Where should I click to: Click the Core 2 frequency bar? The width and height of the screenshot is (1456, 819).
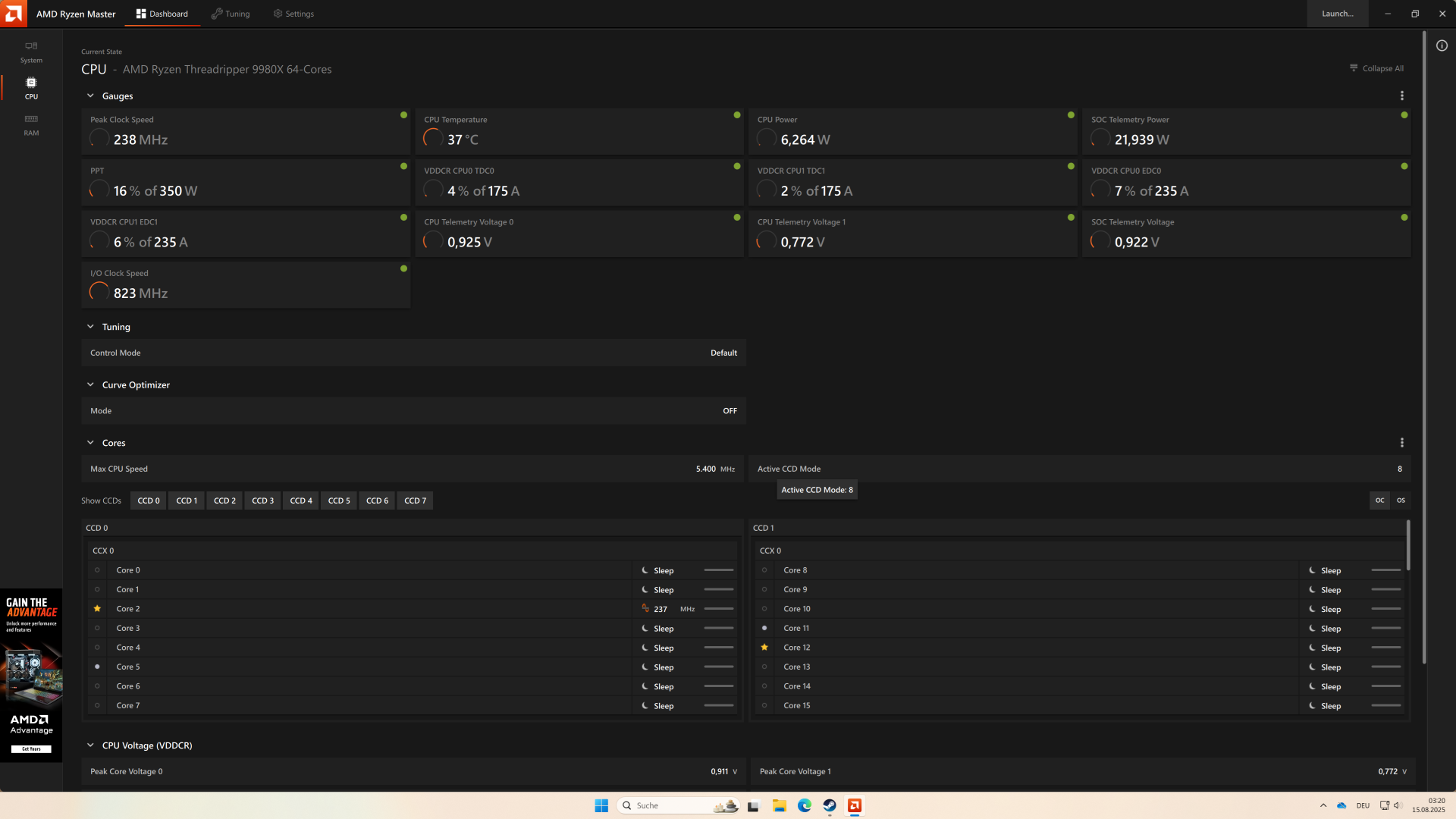(718, 608)
